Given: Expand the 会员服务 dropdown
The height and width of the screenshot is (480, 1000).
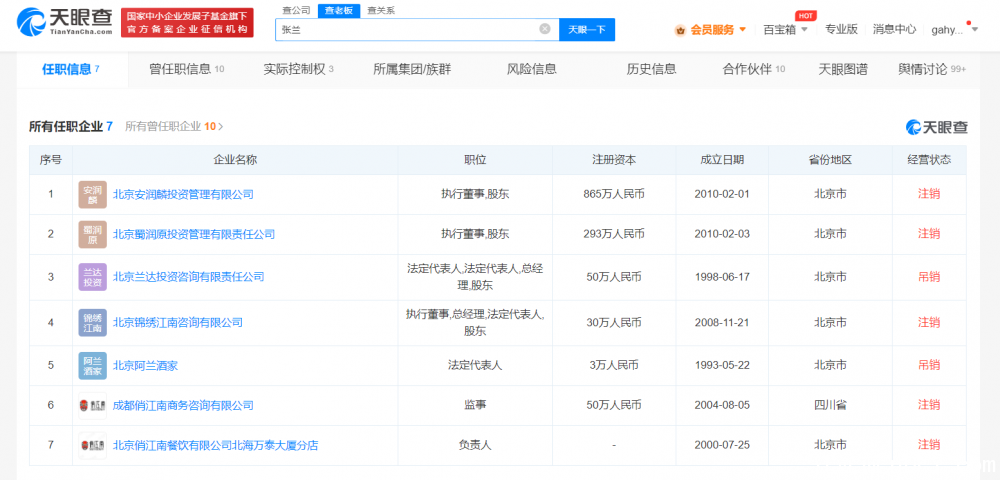Looking at the screenshot, I should pos(742,29).
